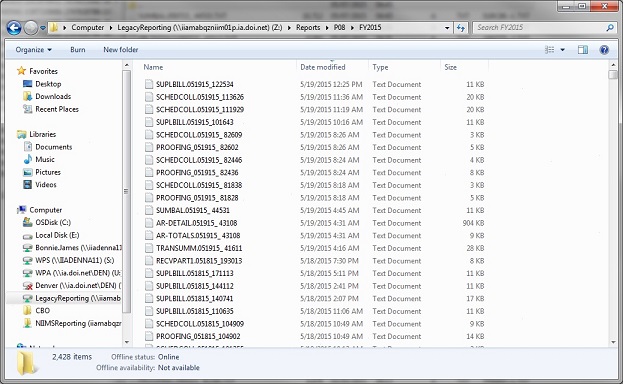623x384 pixels.
Task: Expand breadcrumb arrow after Computer
Action: coord(111,28)
